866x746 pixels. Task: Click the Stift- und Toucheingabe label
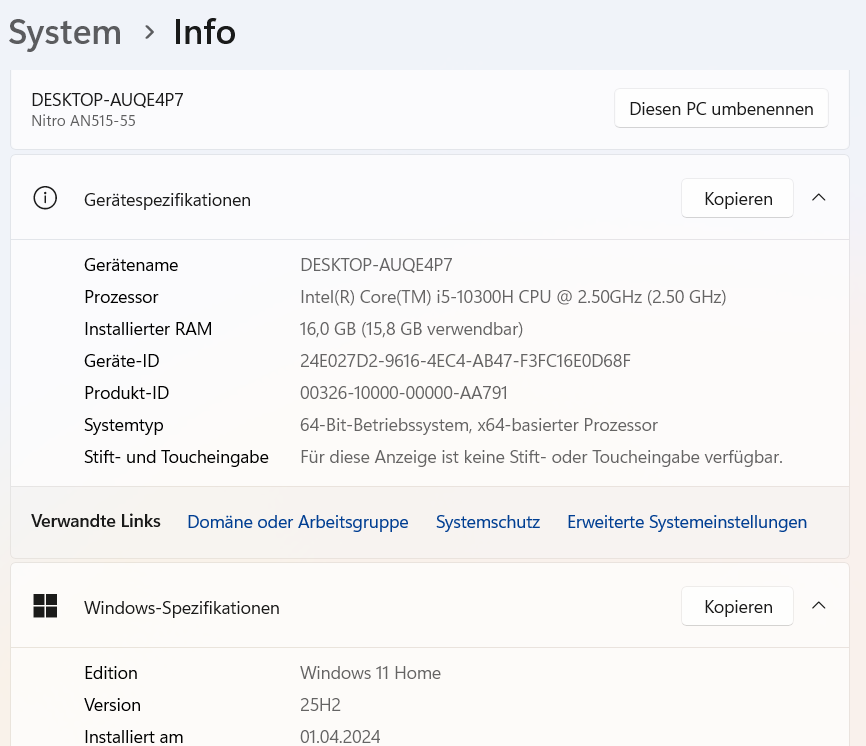[x=176, y=457]
